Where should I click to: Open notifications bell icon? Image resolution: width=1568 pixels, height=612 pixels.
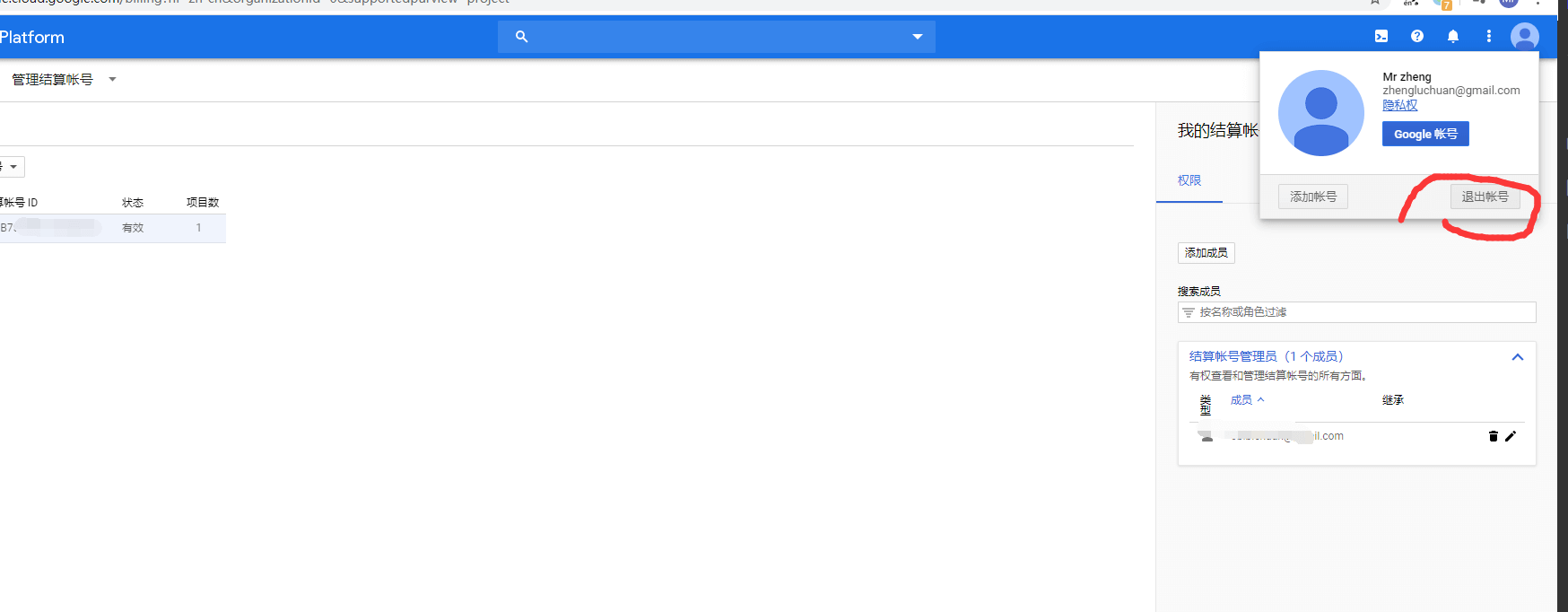point(1452,37)
